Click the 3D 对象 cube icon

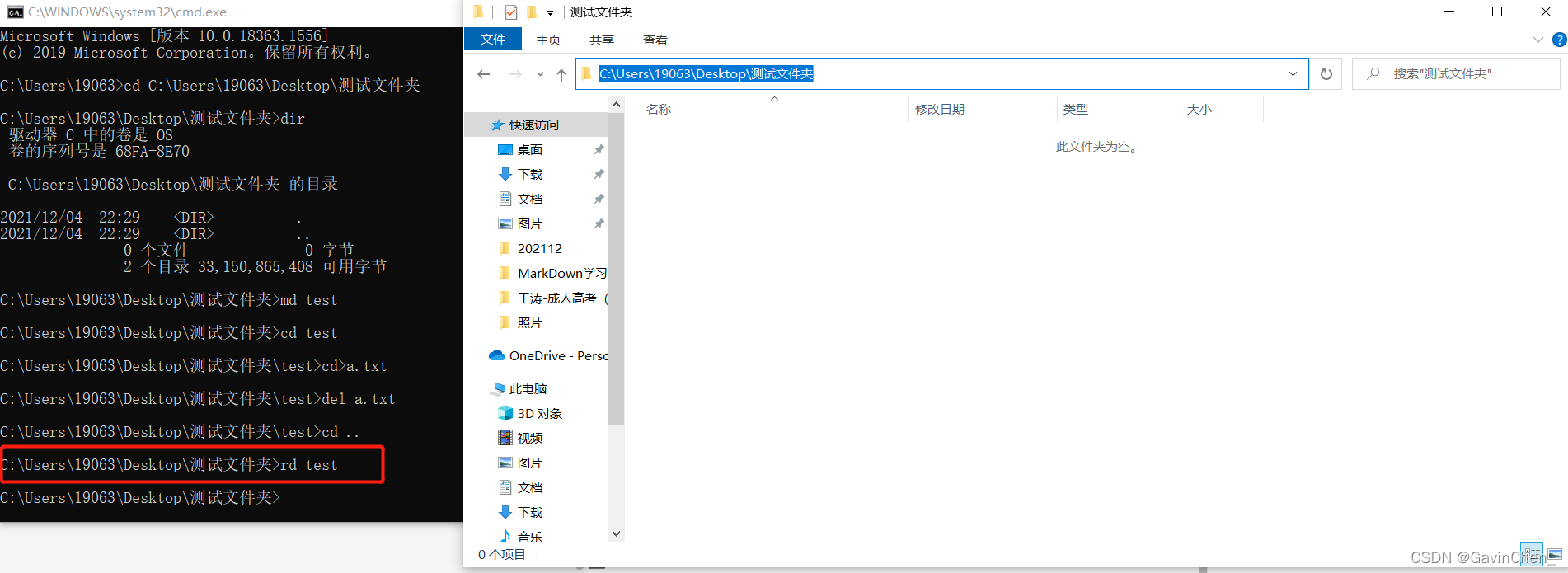505,413
